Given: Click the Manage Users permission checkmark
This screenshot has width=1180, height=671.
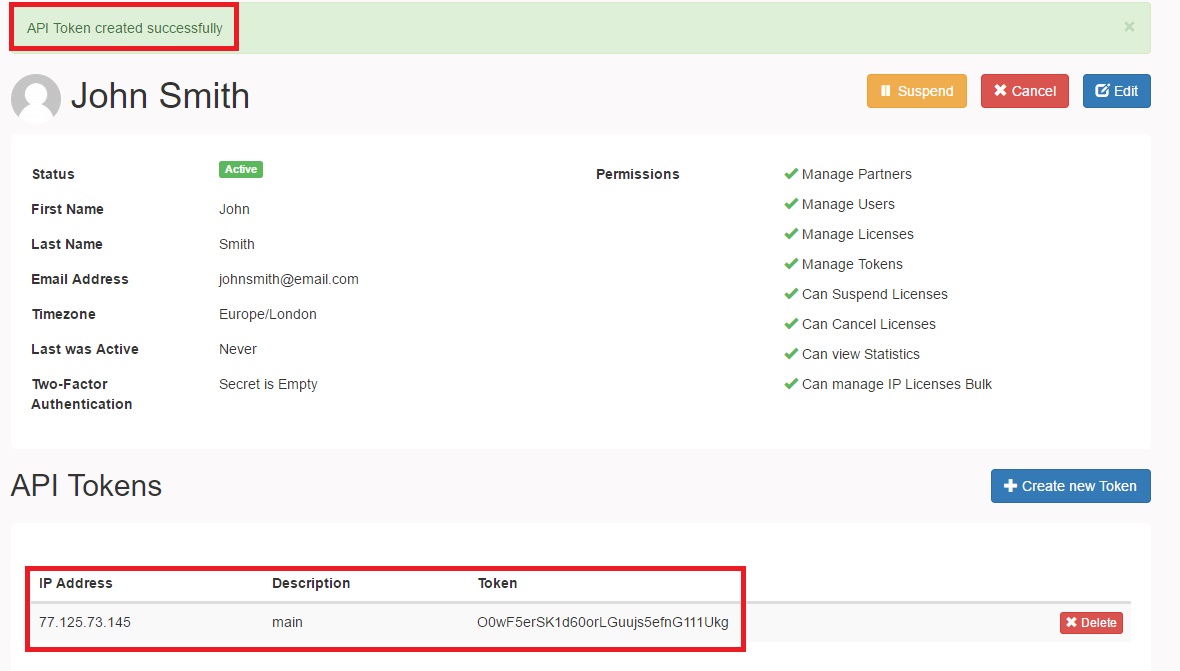Looking at the screenshot, I should coord(791,204).
